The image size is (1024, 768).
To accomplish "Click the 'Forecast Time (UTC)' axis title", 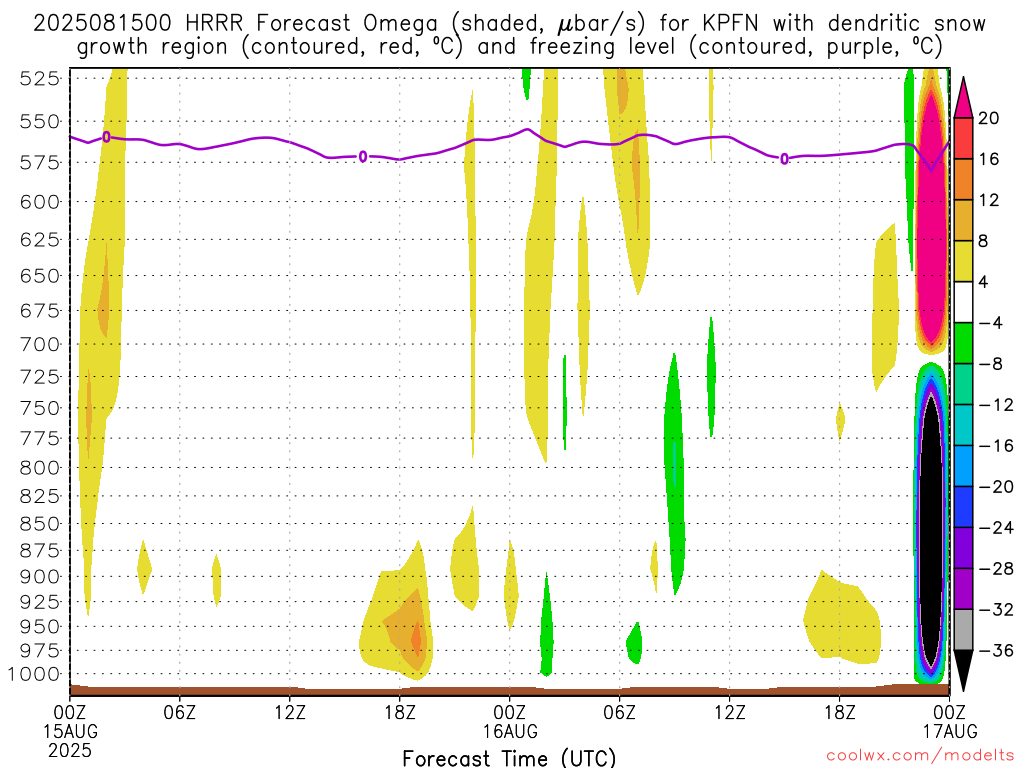I will [509, 758].
